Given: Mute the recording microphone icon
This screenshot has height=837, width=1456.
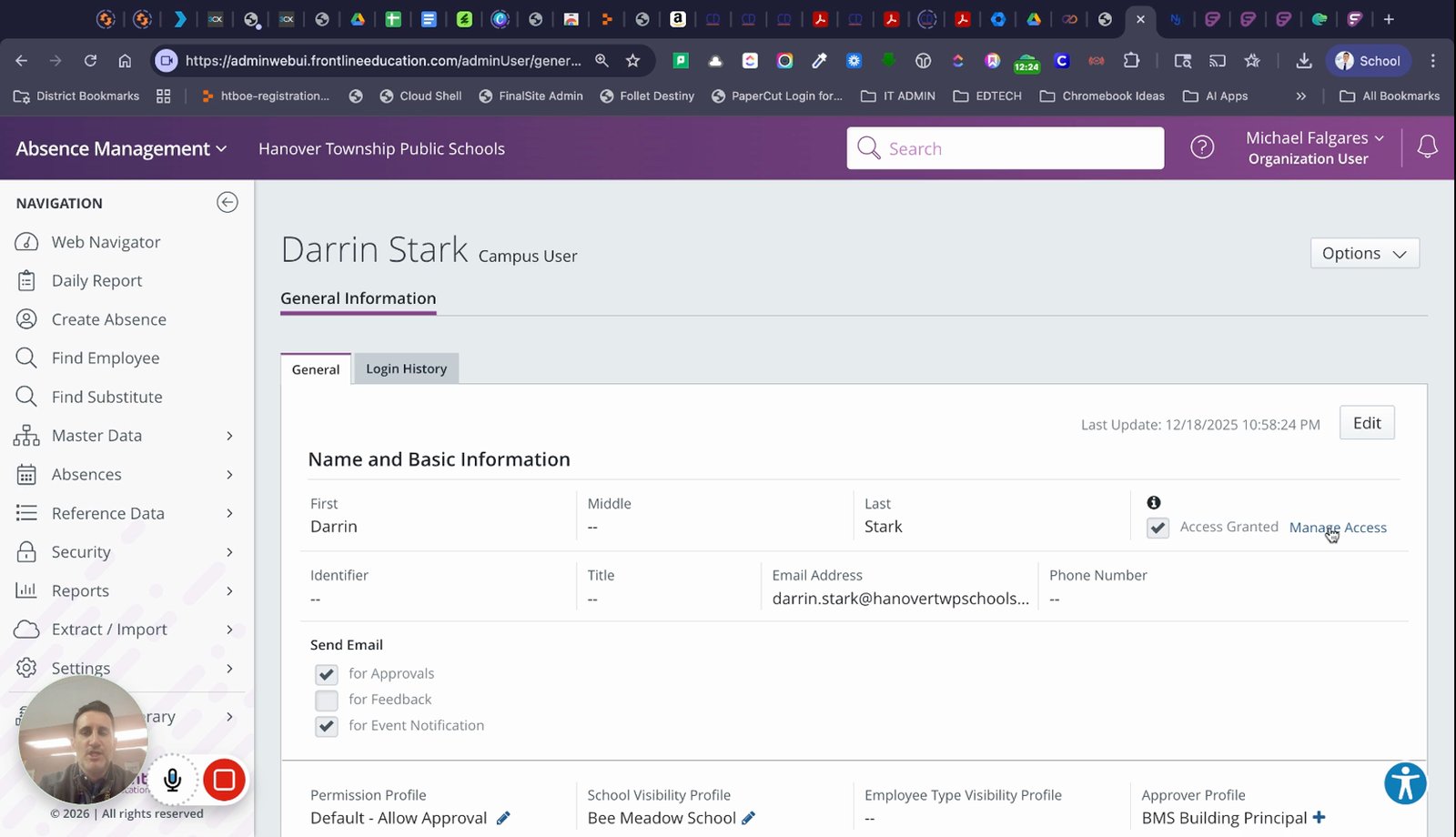Looking at the screenshot, I should 173,780.
